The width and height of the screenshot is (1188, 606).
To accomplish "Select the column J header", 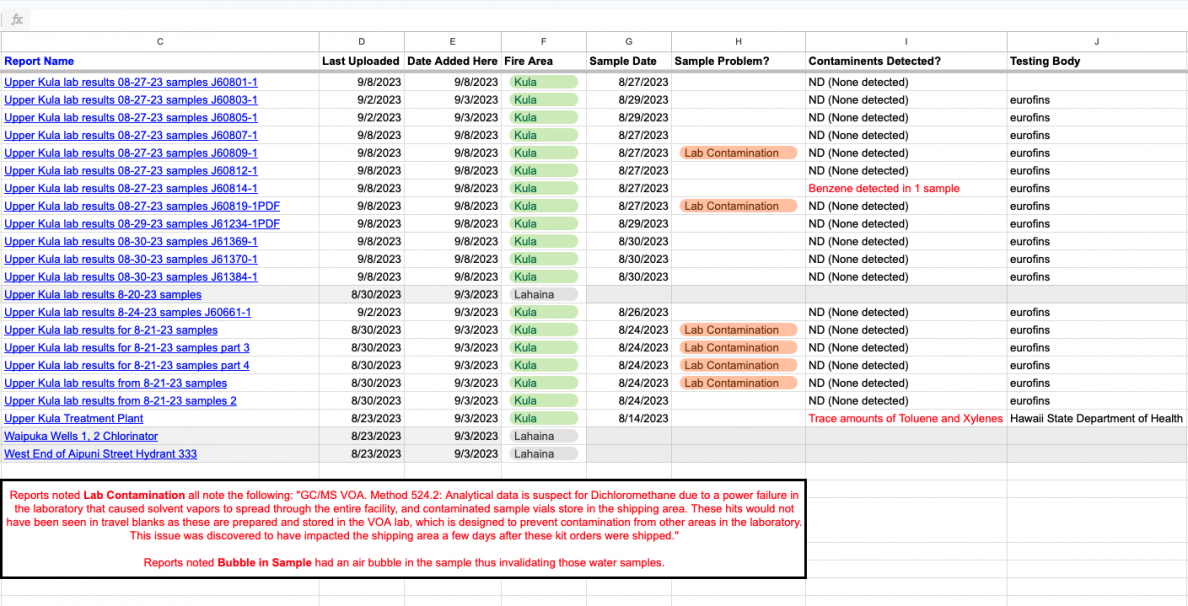I will coord(1096,41).
